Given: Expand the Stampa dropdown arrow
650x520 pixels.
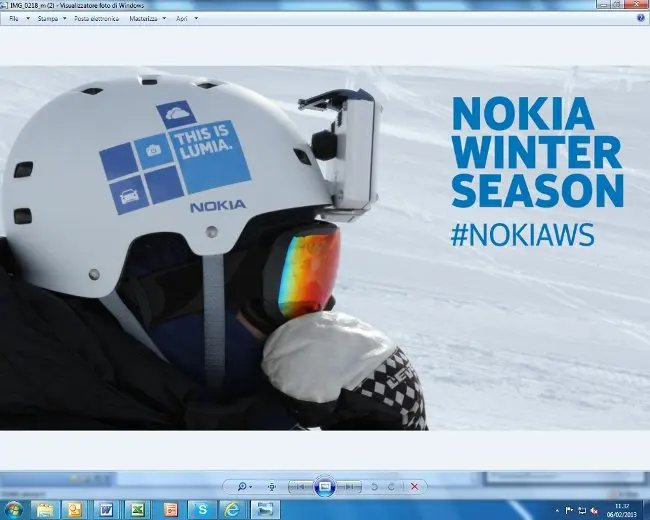Looking at the screenshot, I should point(65,19).
